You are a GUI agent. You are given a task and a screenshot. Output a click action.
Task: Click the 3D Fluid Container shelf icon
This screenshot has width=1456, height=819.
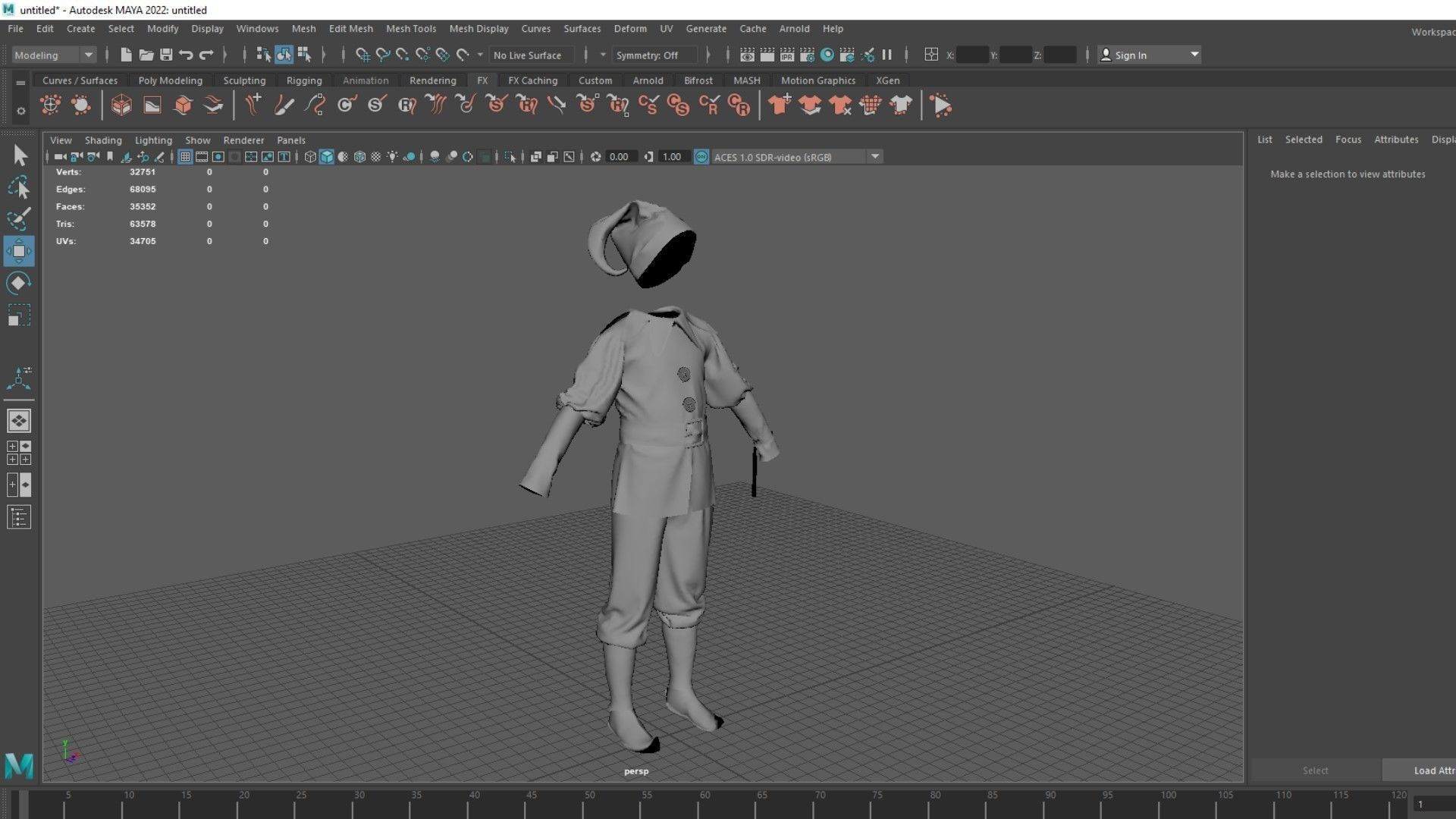(121, 105)
